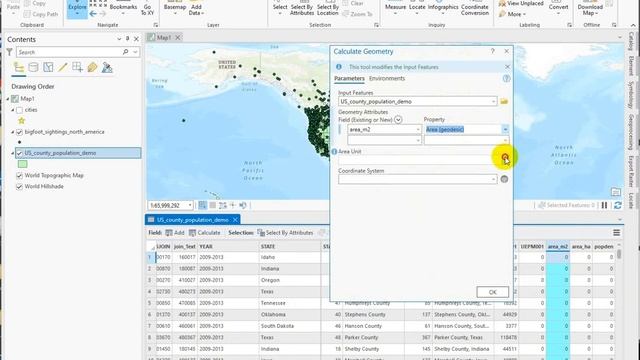640x360 pixels.
Task: Select table row 1 Idaho header
Action: (x=150, y=258)
